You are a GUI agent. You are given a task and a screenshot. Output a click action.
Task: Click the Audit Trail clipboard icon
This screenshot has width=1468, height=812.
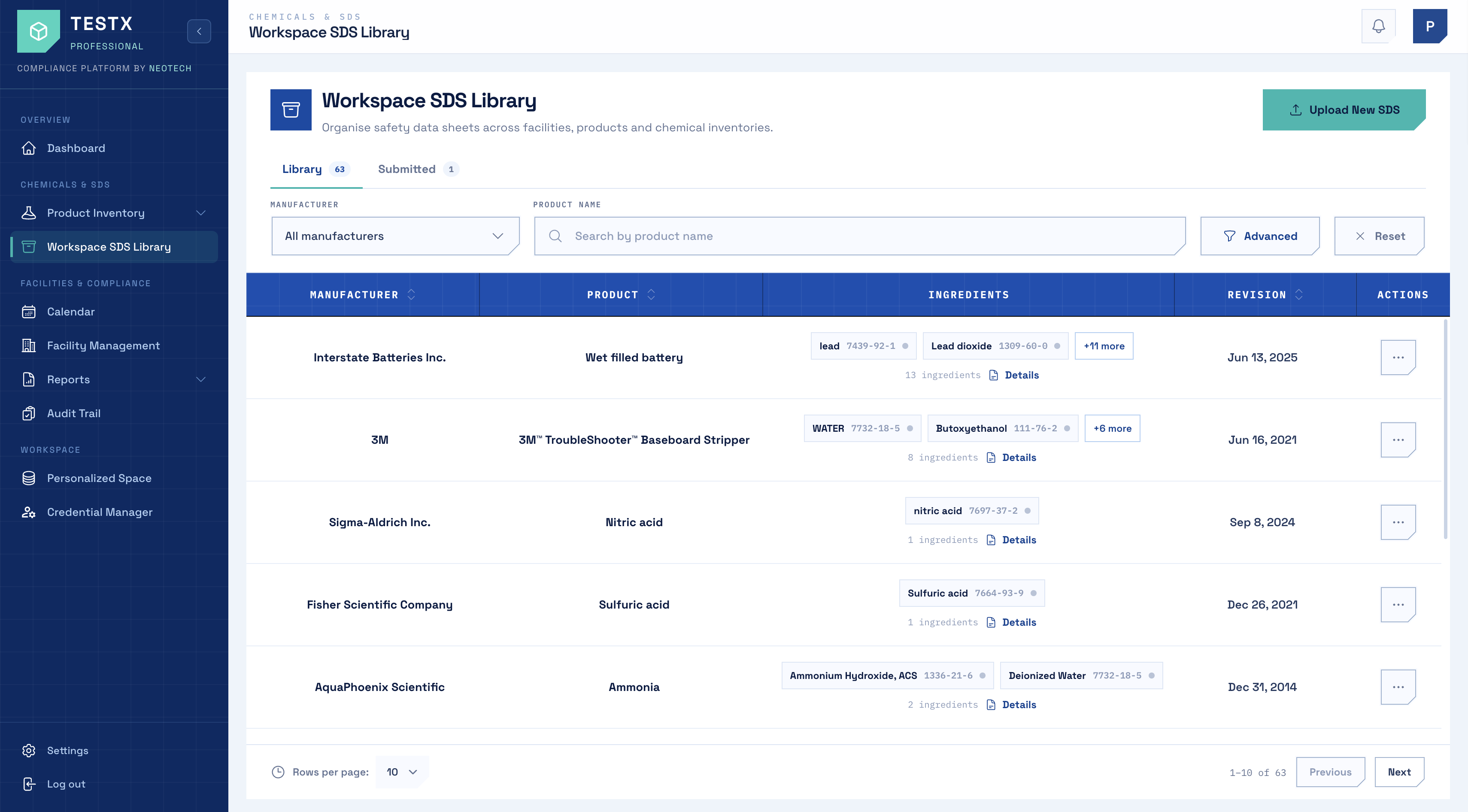(28, 414)
